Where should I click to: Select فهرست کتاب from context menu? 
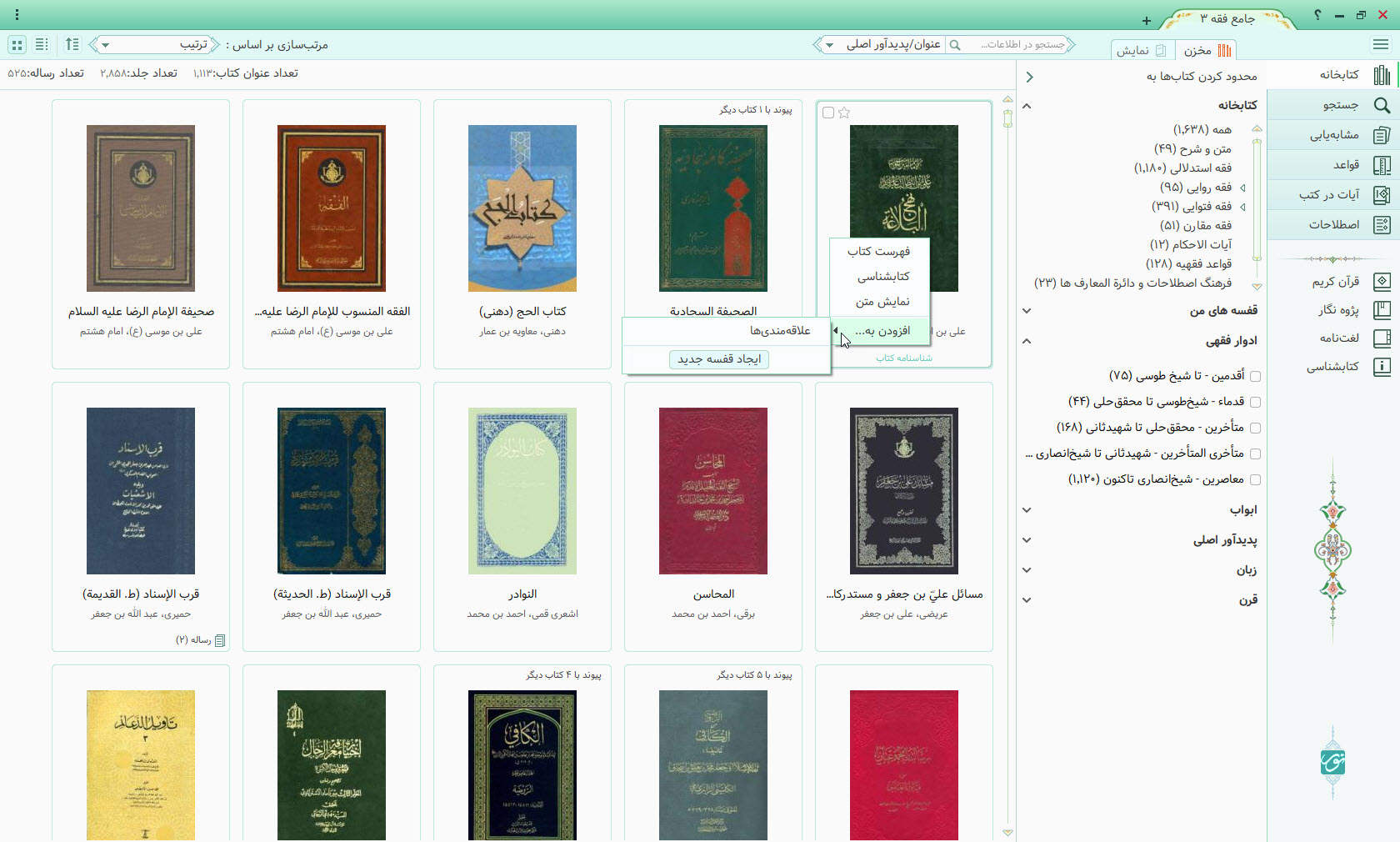[x=879, y=252]
